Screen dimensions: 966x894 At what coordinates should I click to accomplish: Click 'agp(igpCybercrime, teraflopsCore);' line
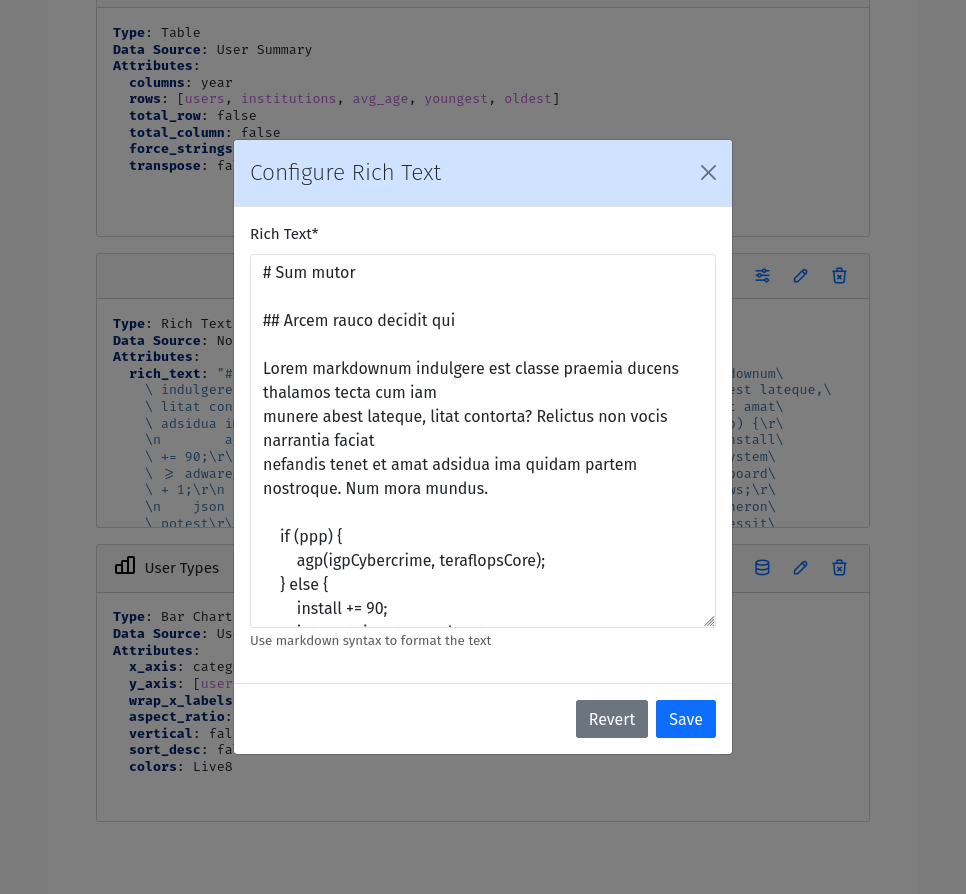(421, 560)
